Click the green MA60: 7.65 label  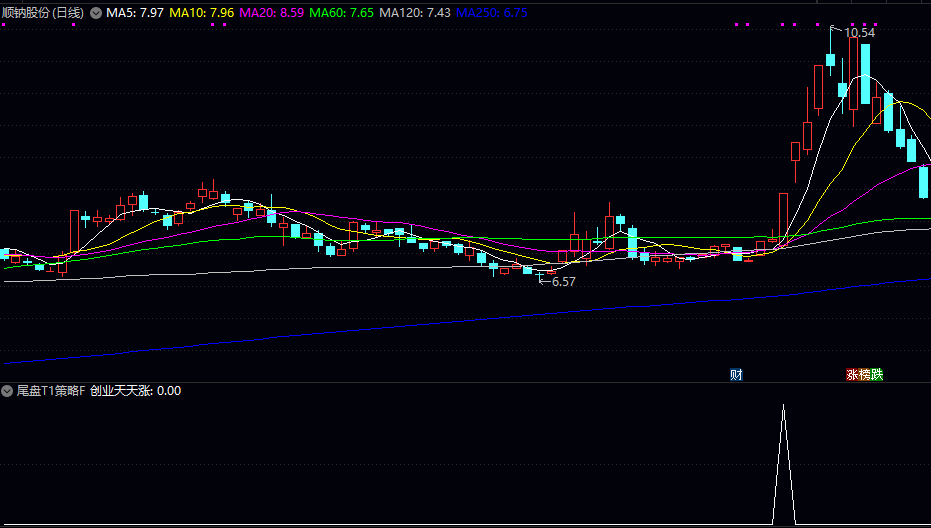click(342, 13)
